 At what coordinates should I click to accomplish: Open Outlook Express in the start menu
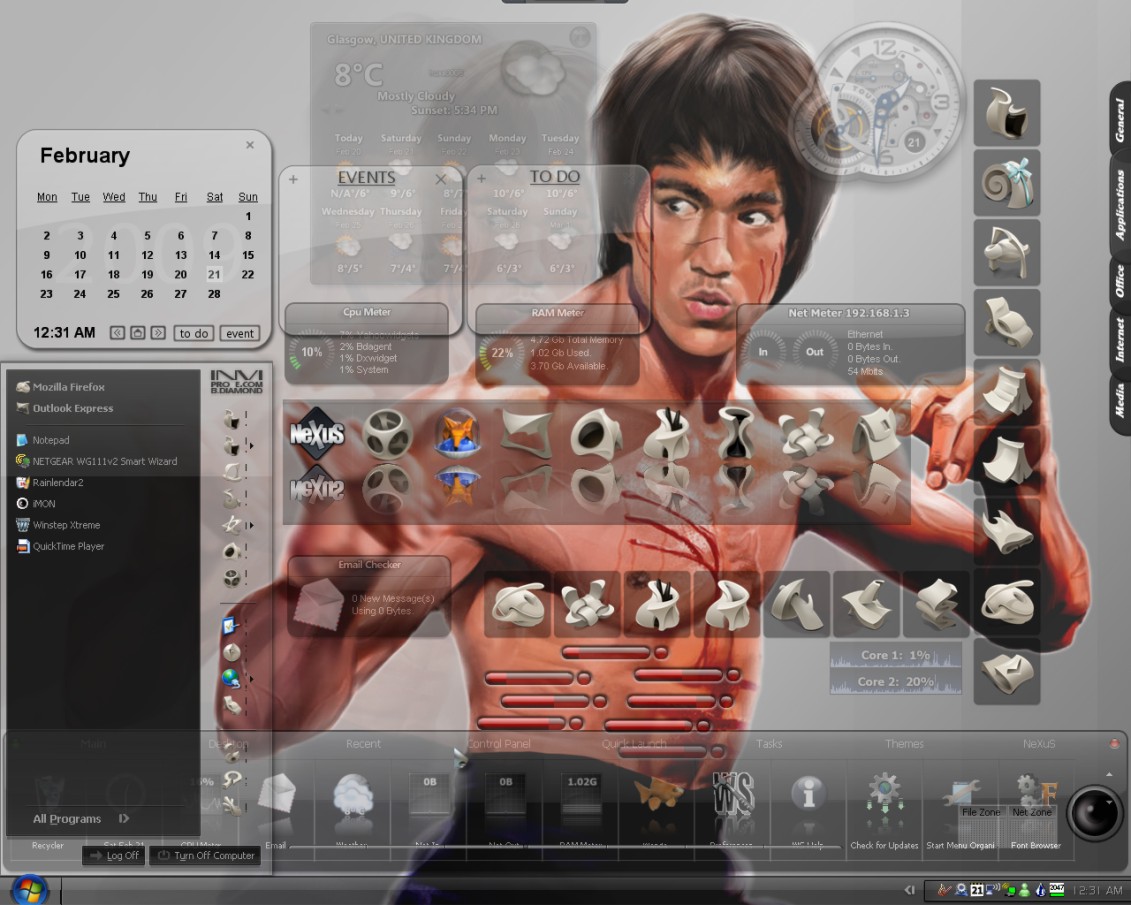[65, 408]
